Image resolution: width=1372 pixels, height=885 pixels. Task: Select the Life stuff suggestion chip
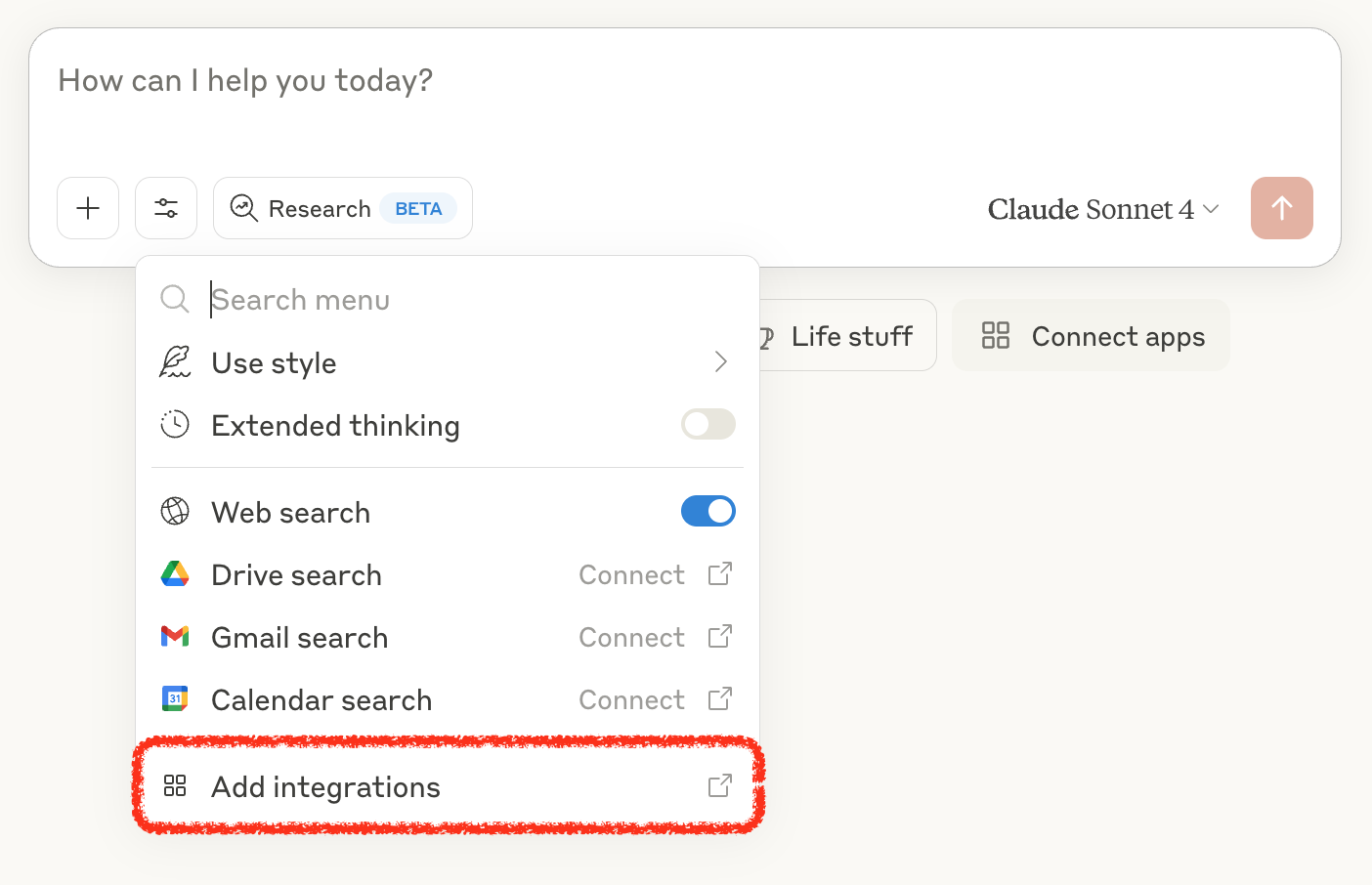(848, 335)
